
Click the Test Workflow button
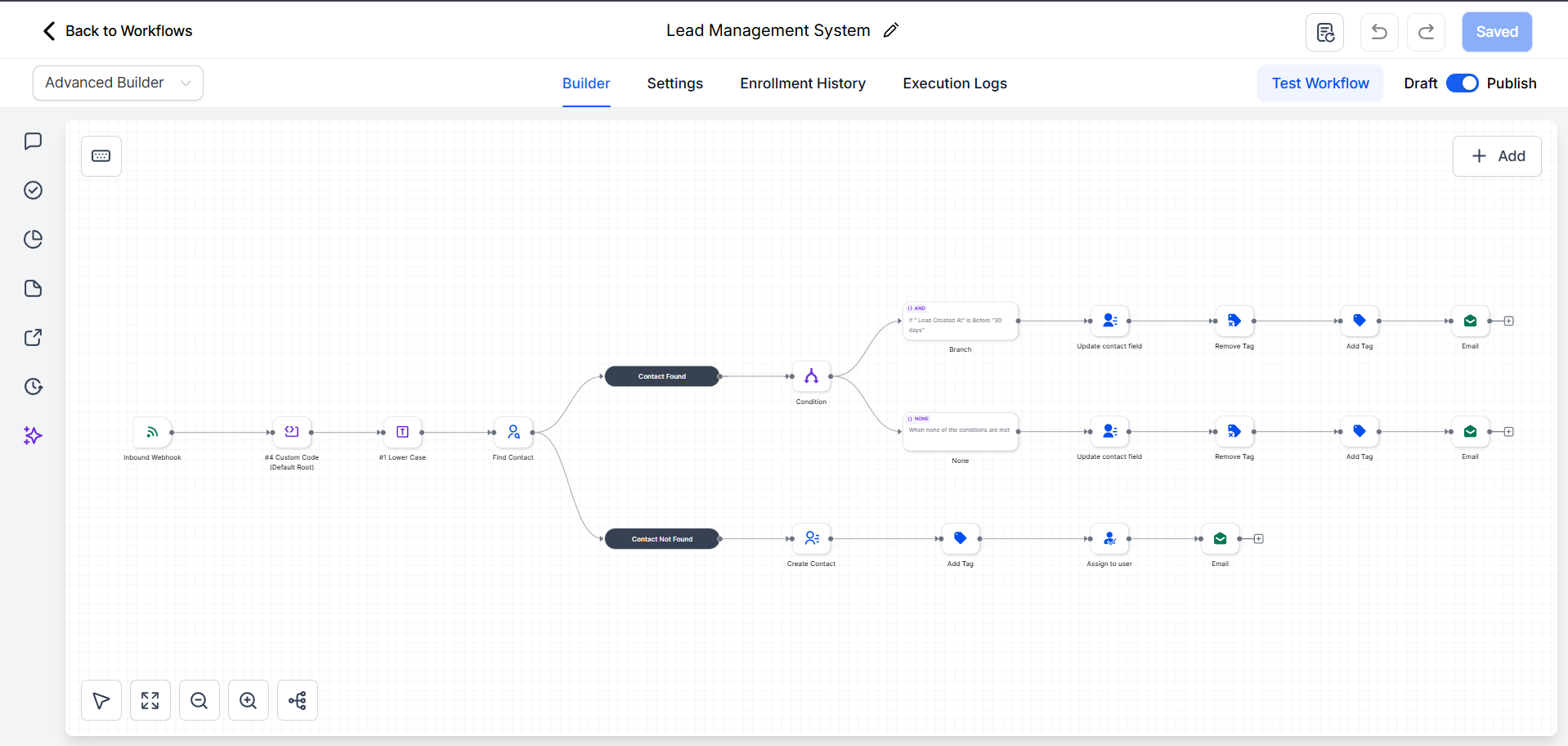(1320, 83)
